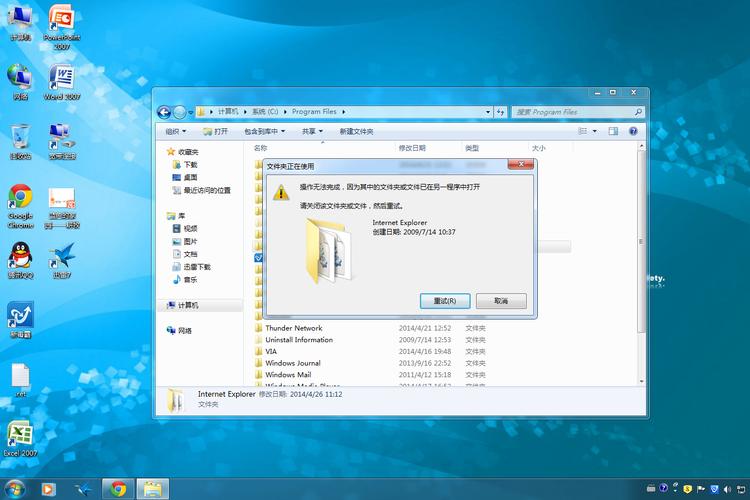Select the Windows Journal folder

(293, 363)
